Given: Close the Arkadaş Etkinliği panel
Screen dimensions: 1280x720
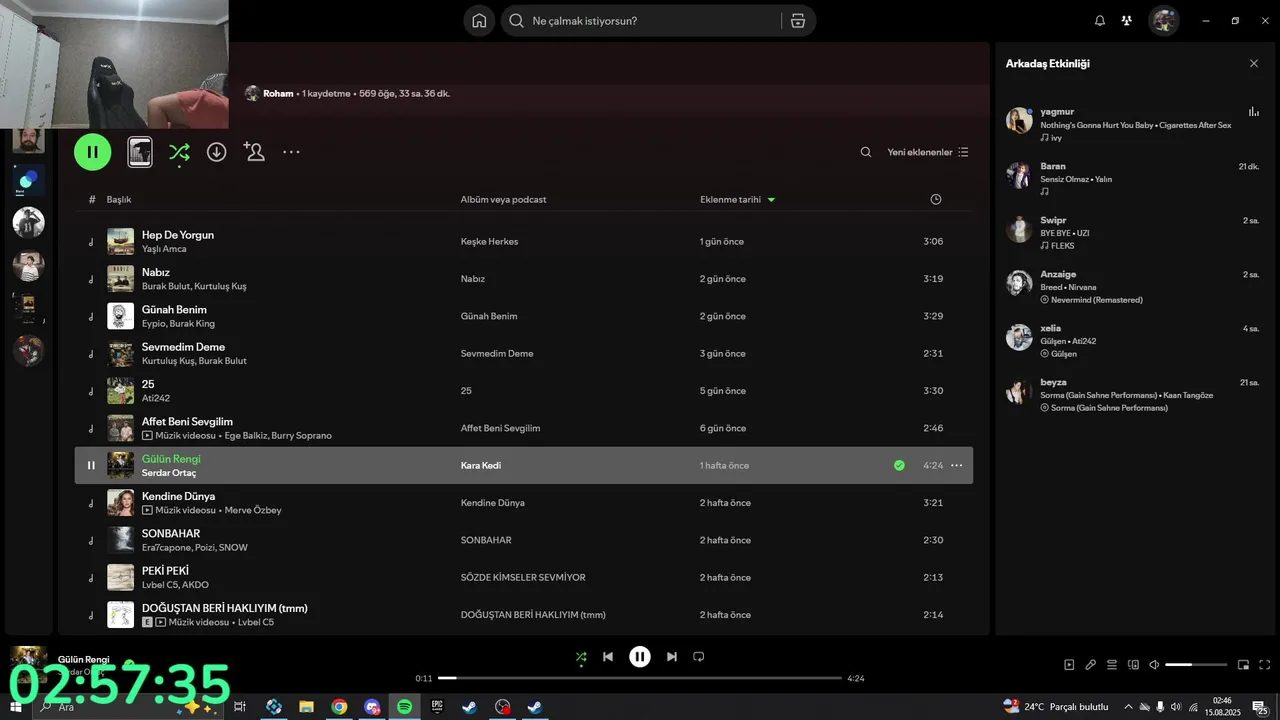Looking at the screenshot, I should (x=1254, y=63).
